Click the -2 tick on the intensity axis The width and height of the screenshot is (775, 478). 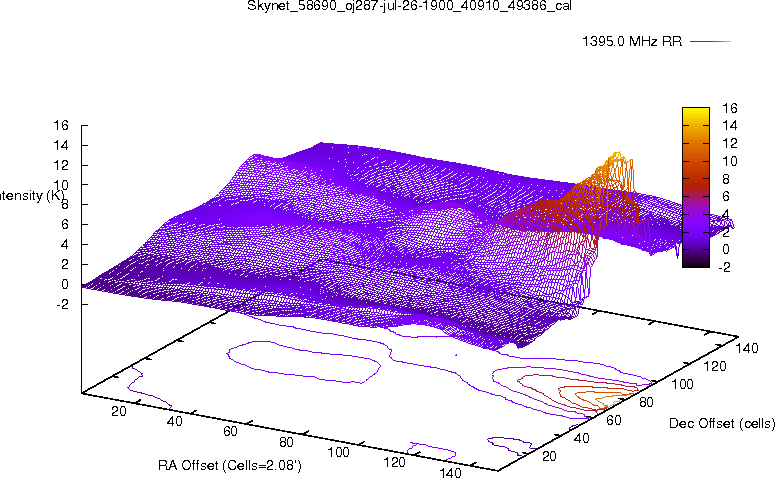(62, 304)
